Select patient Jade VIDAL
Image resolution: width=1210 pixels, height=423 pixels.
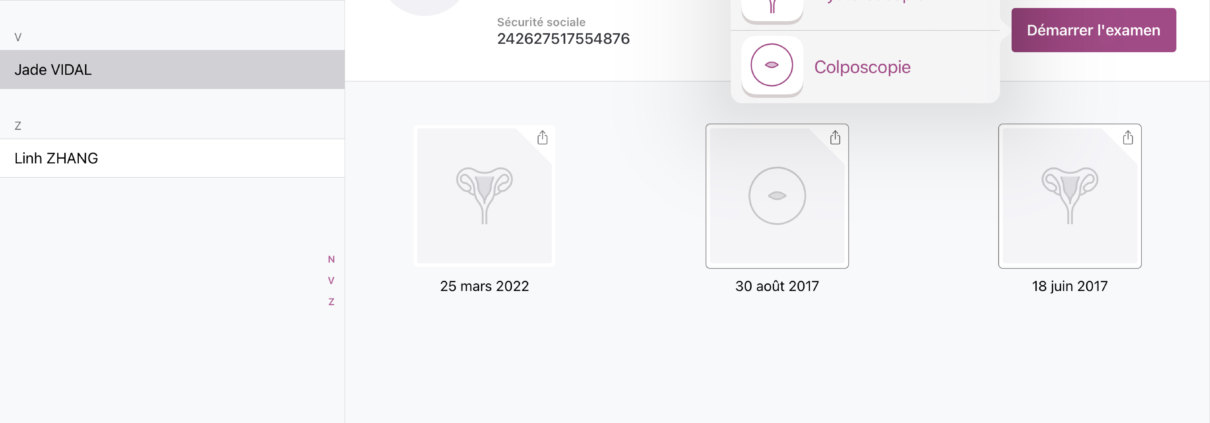click(172, 70)
